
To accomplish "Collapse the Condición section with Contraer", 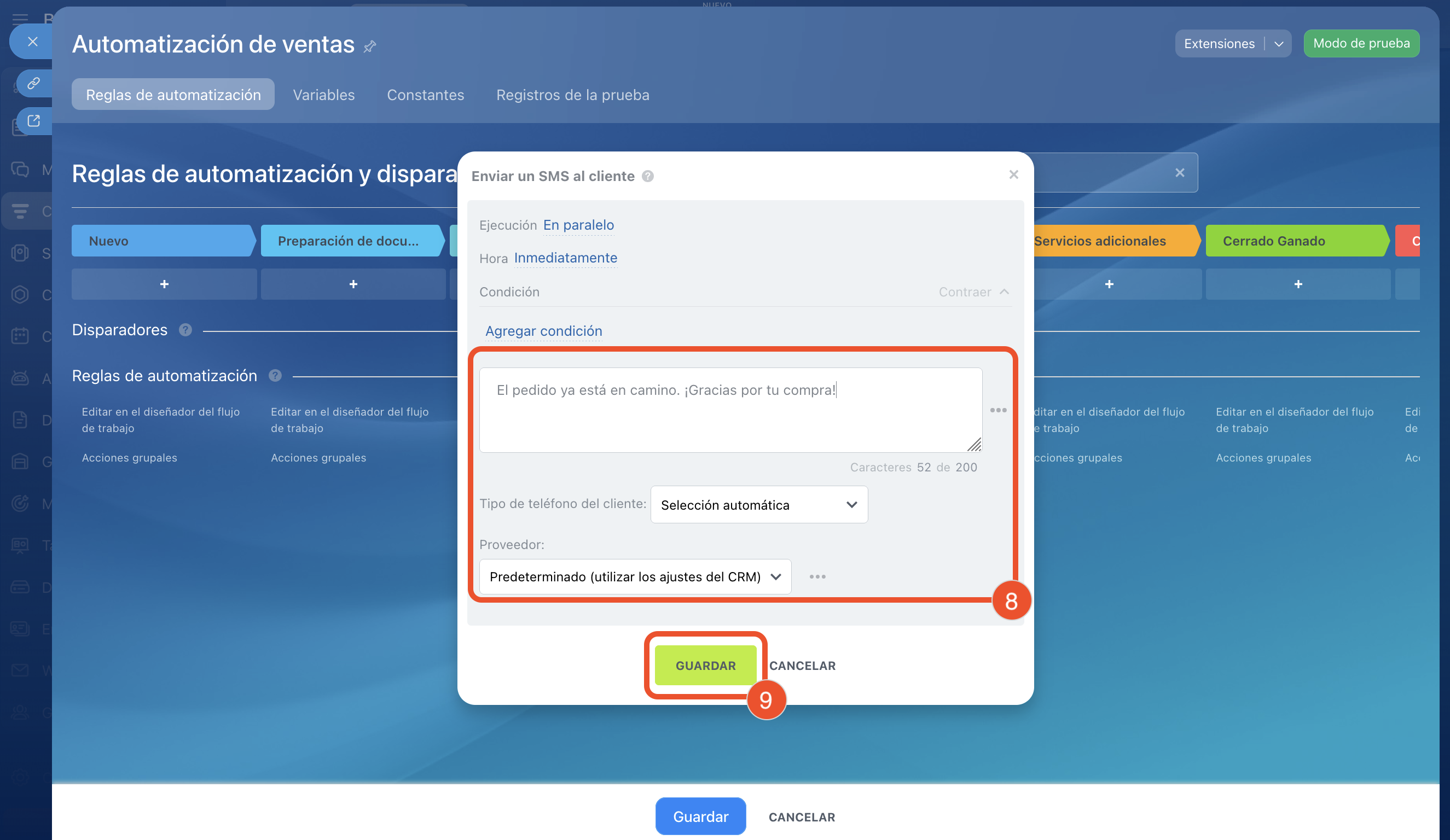I will (x=973, y=292).
